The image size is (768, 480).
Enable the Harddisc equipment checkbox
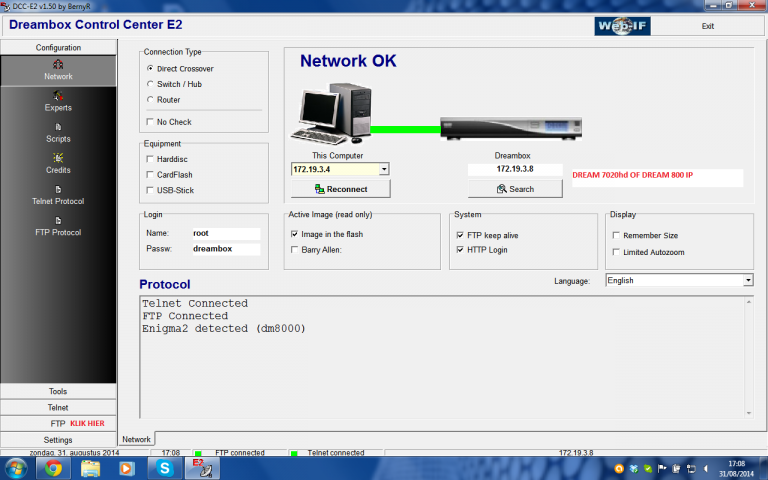click(x=150, y=158)
